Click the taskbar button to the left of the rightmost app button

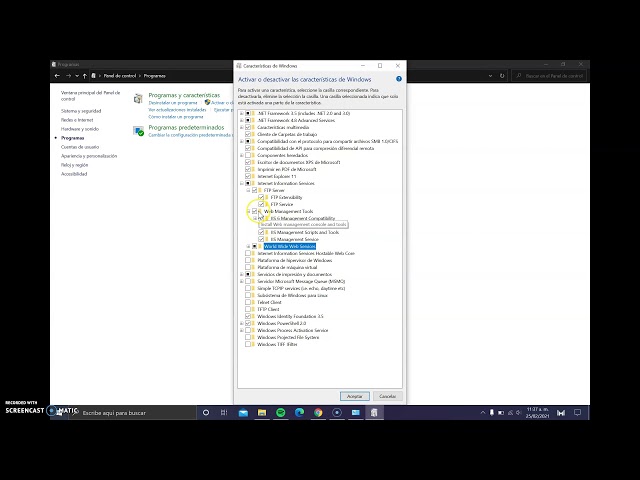tap(356, 413)
